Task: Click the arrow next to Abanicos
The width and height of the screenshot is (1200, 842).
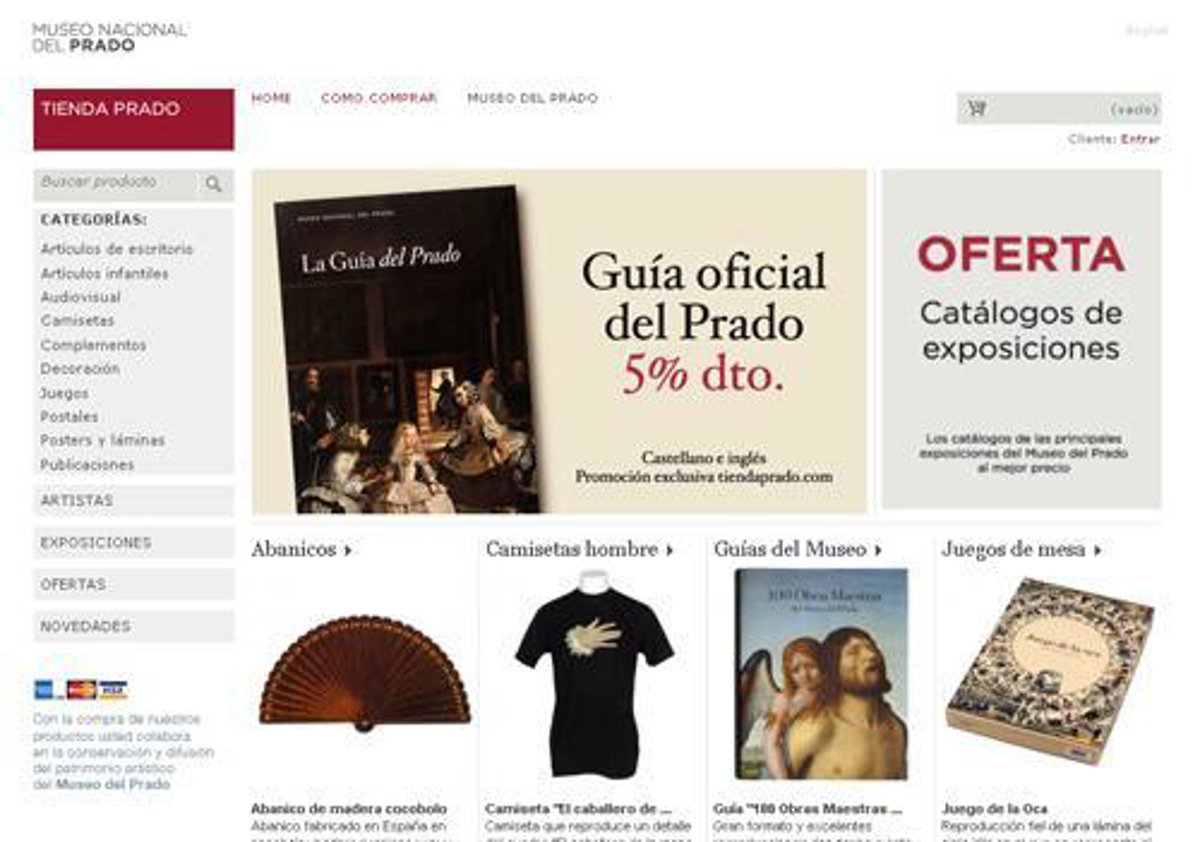Action: (x=348, y=550)
